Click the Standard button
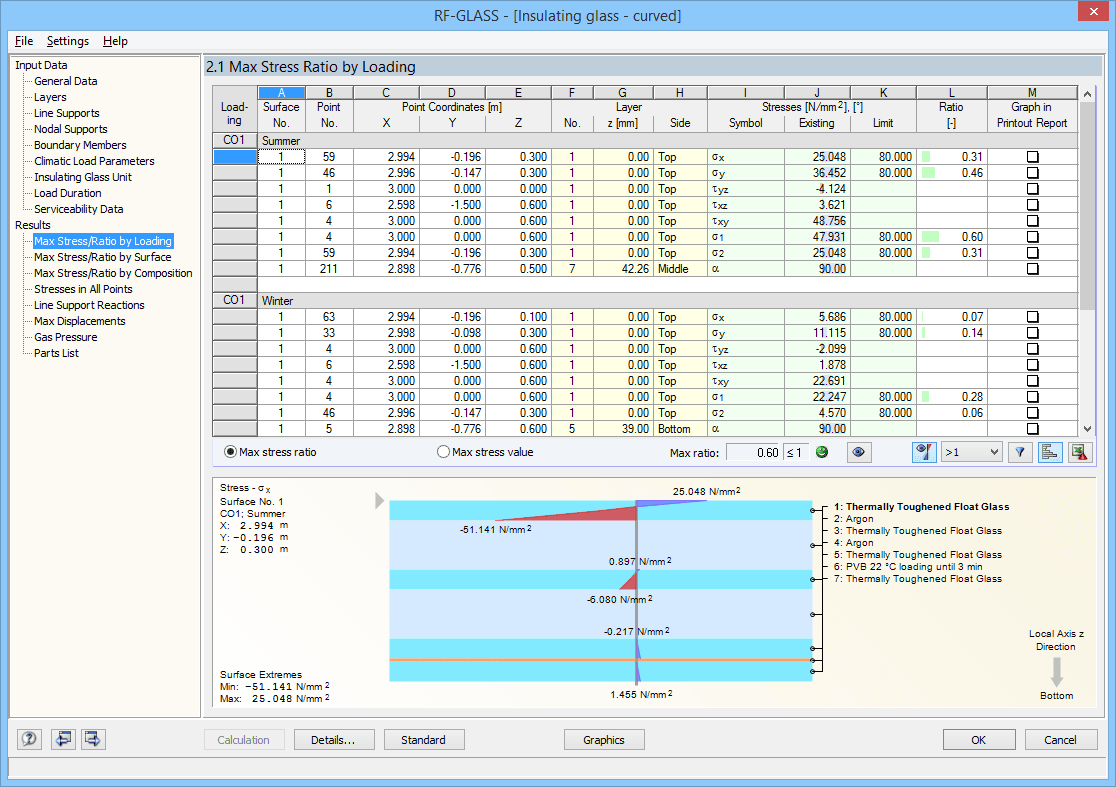 423,740
